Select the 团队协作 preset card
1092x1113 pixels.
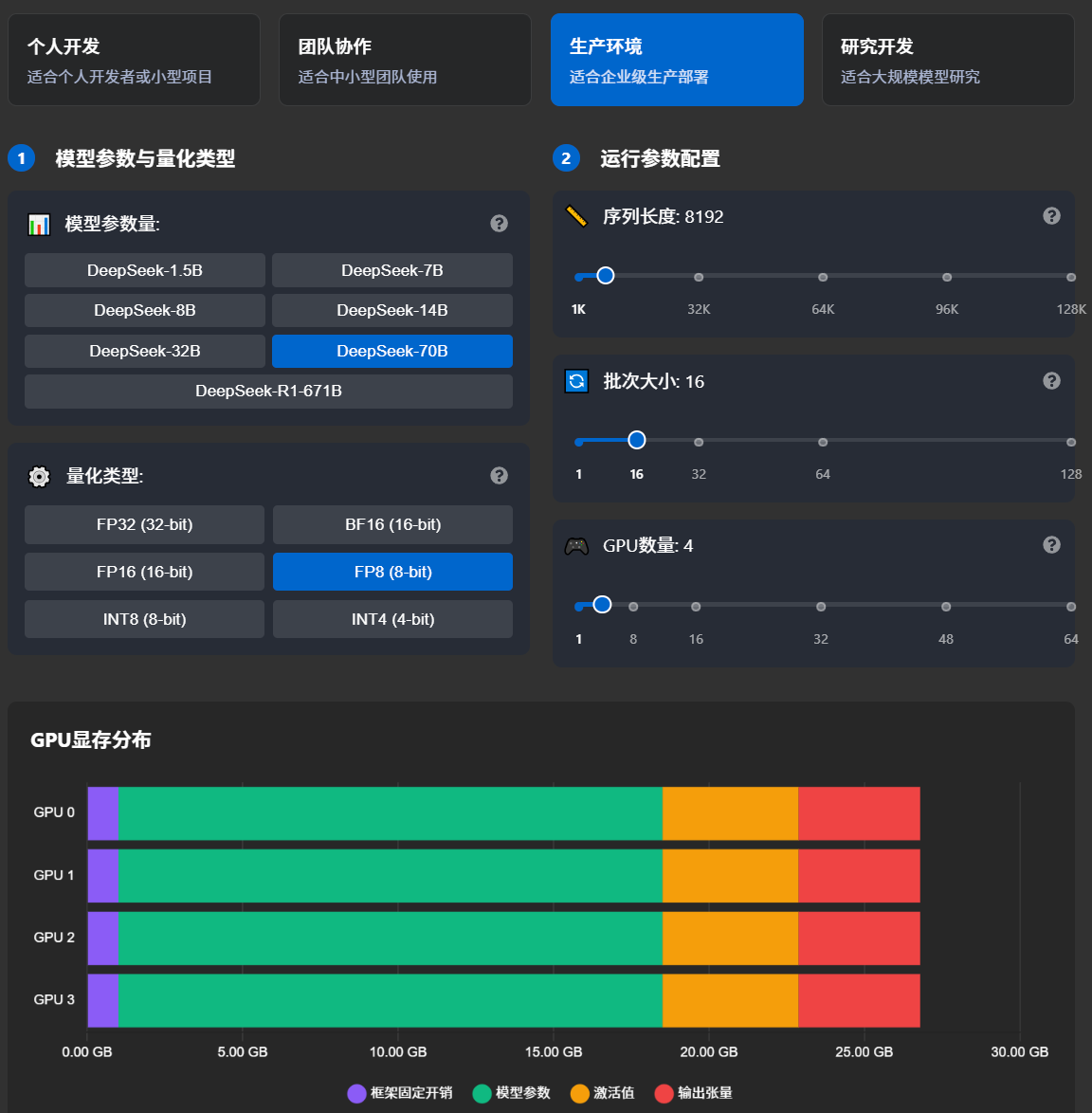tap(405, 60)
